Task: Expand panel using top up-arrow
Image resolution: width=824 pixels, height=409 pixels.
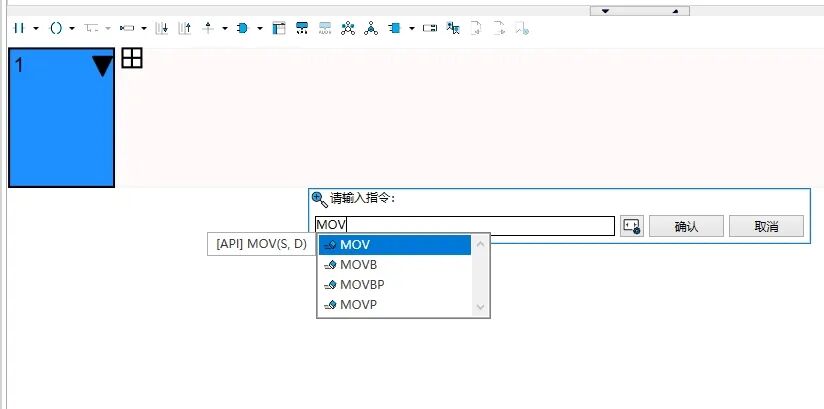Action: 675,11
